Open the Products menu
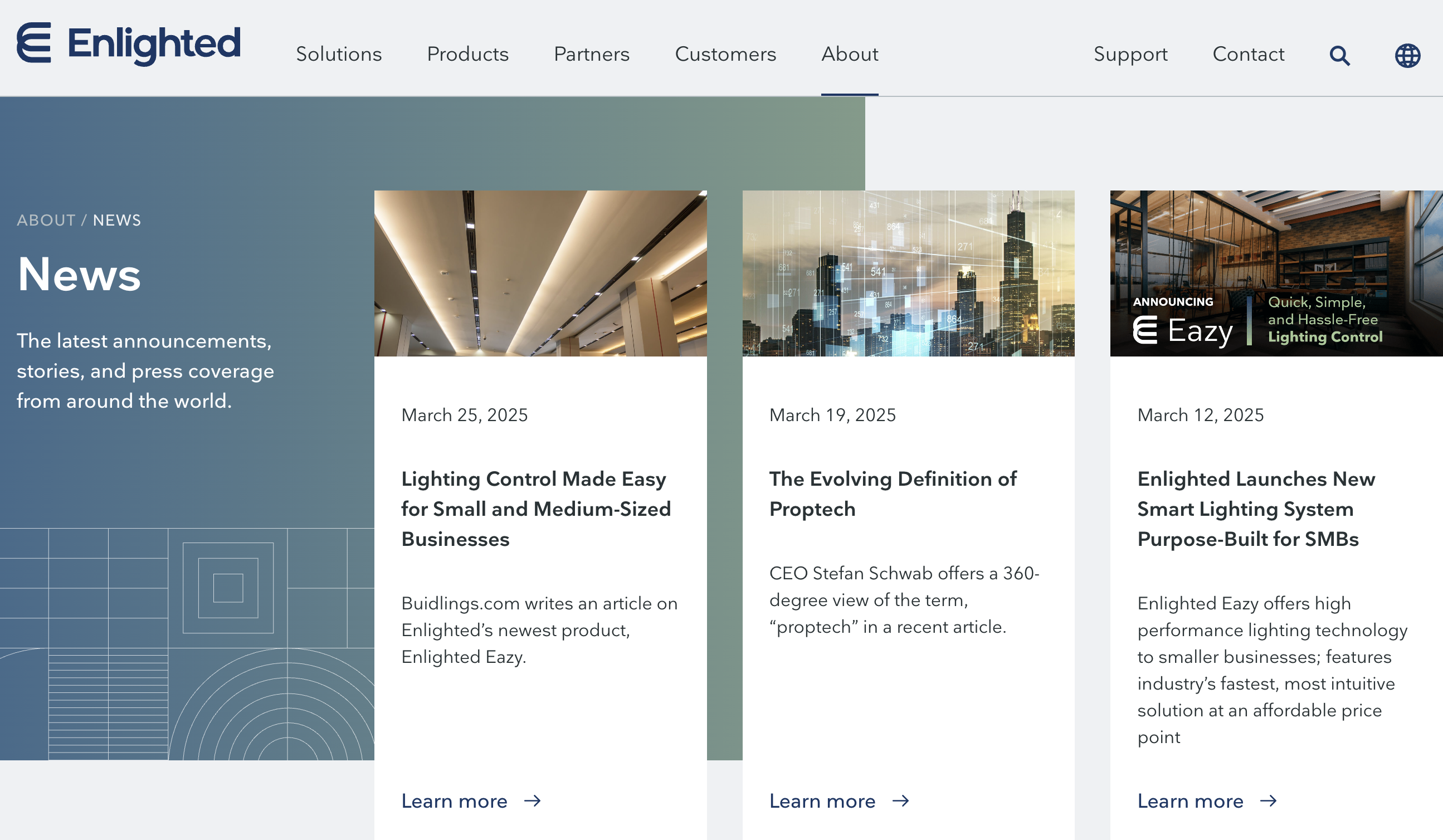The height and width of the screenshot is (840, 1443). pyautogui.click(x=467, y=54)
